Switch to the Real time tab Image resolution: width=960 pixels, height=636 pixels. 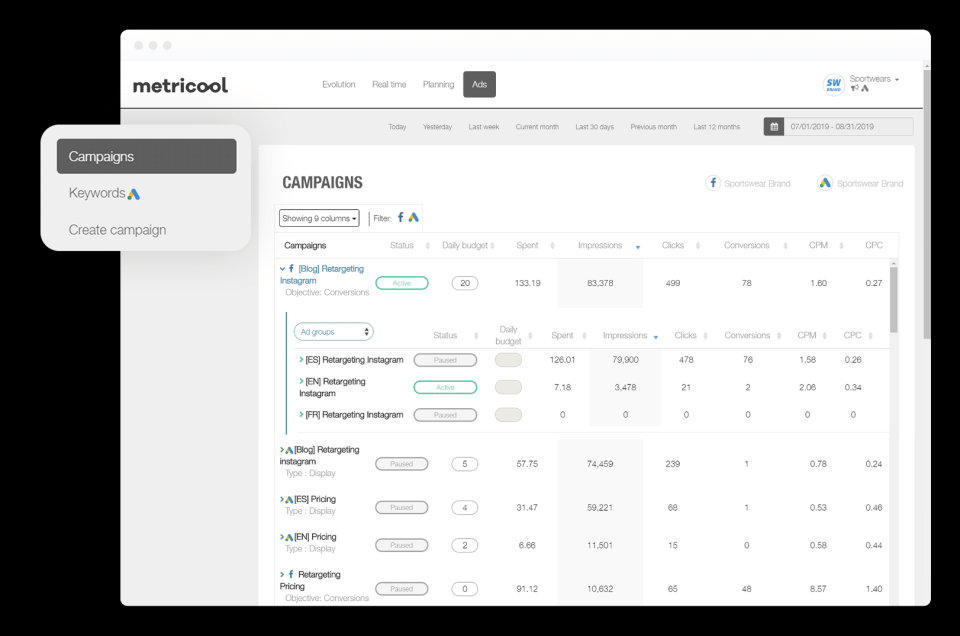point(389,84)
